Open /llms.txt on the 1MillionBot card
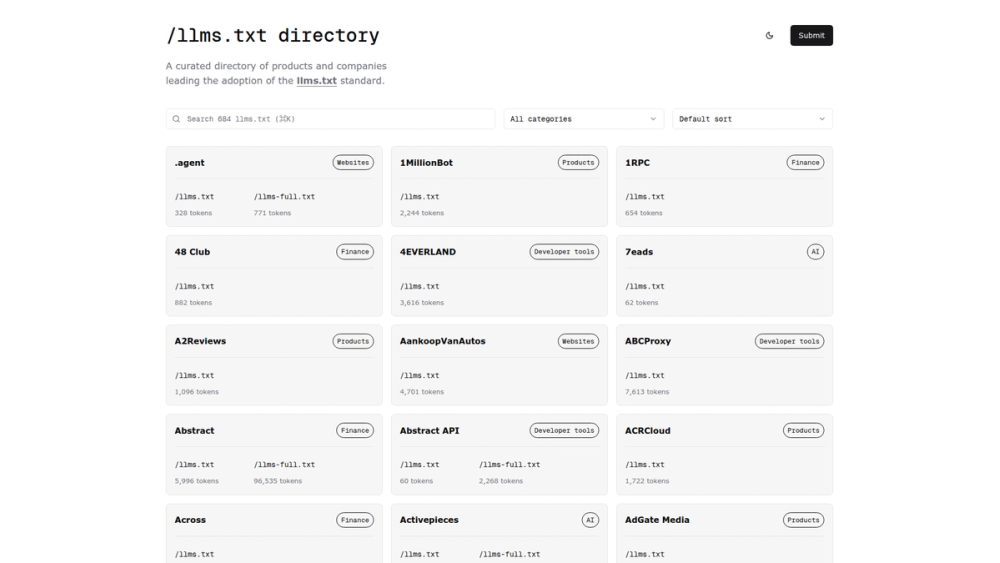Image resolution: width=1000 pixels, height=563 pixels. click(x=420, y=197)
